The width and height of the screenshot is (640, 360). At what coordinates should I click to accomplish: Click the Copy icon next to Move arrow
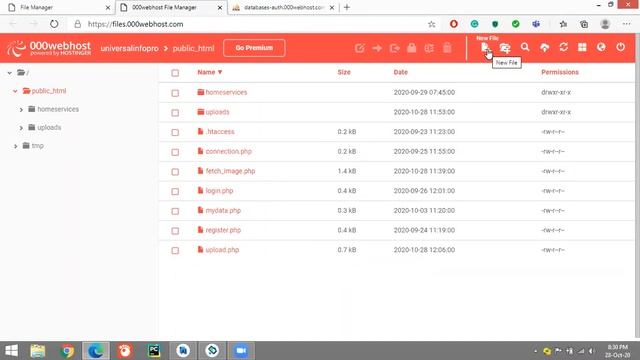[395, 48]
